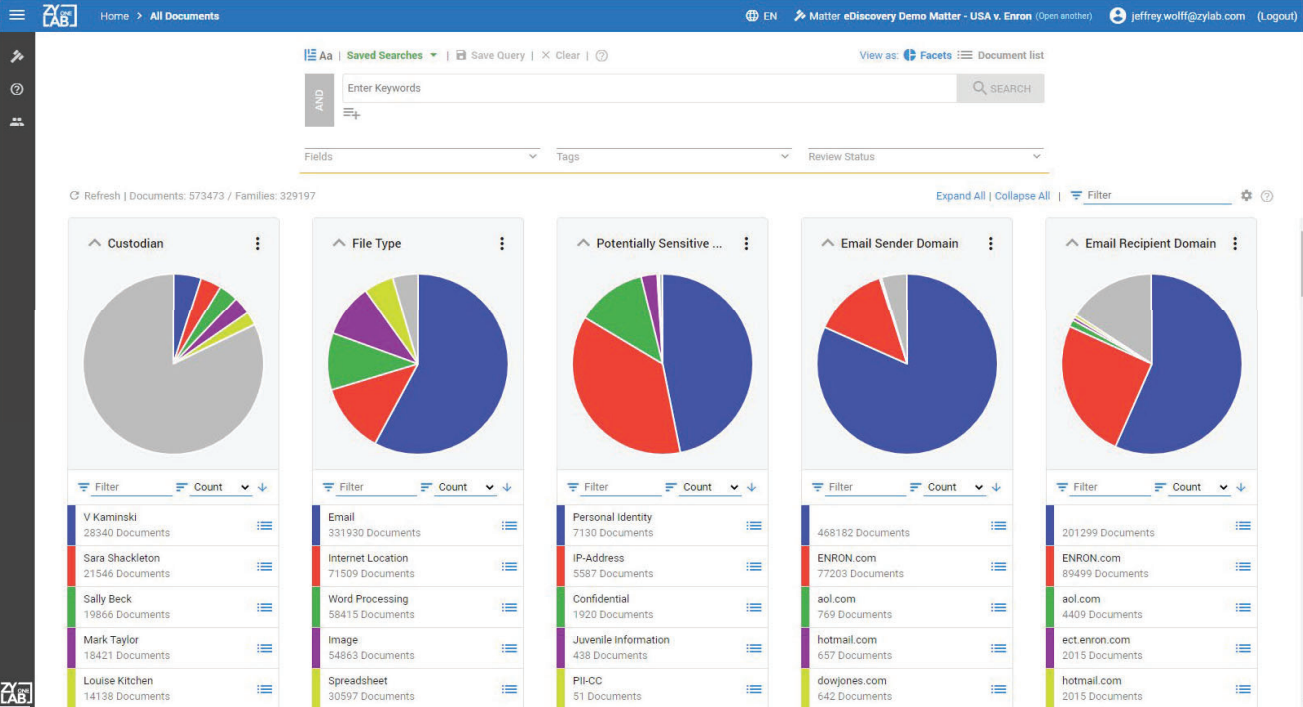Open the facet settings gear icon

click(1246, 196)
